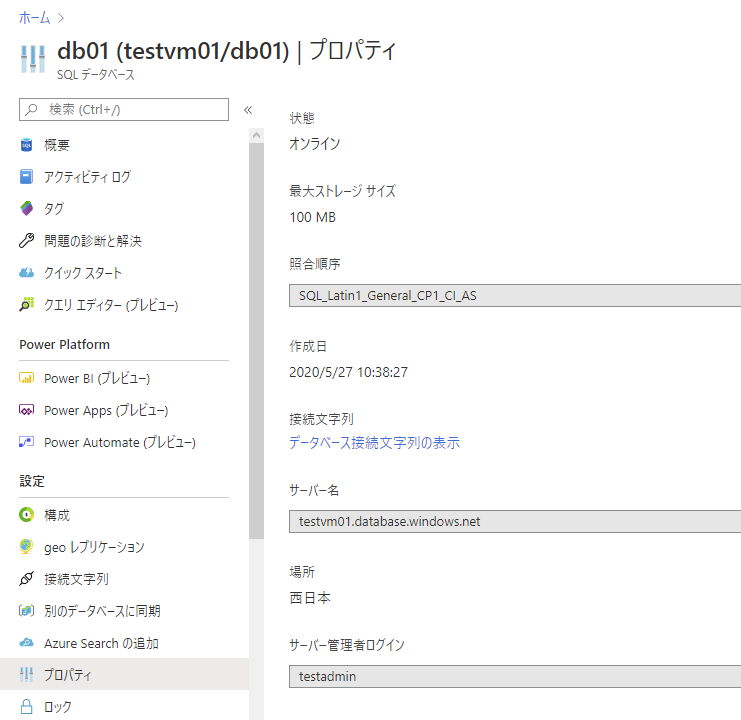The height and width of the screenshot is (720, 741).
Task: Click the Power Automate icon
Action: 26,442
